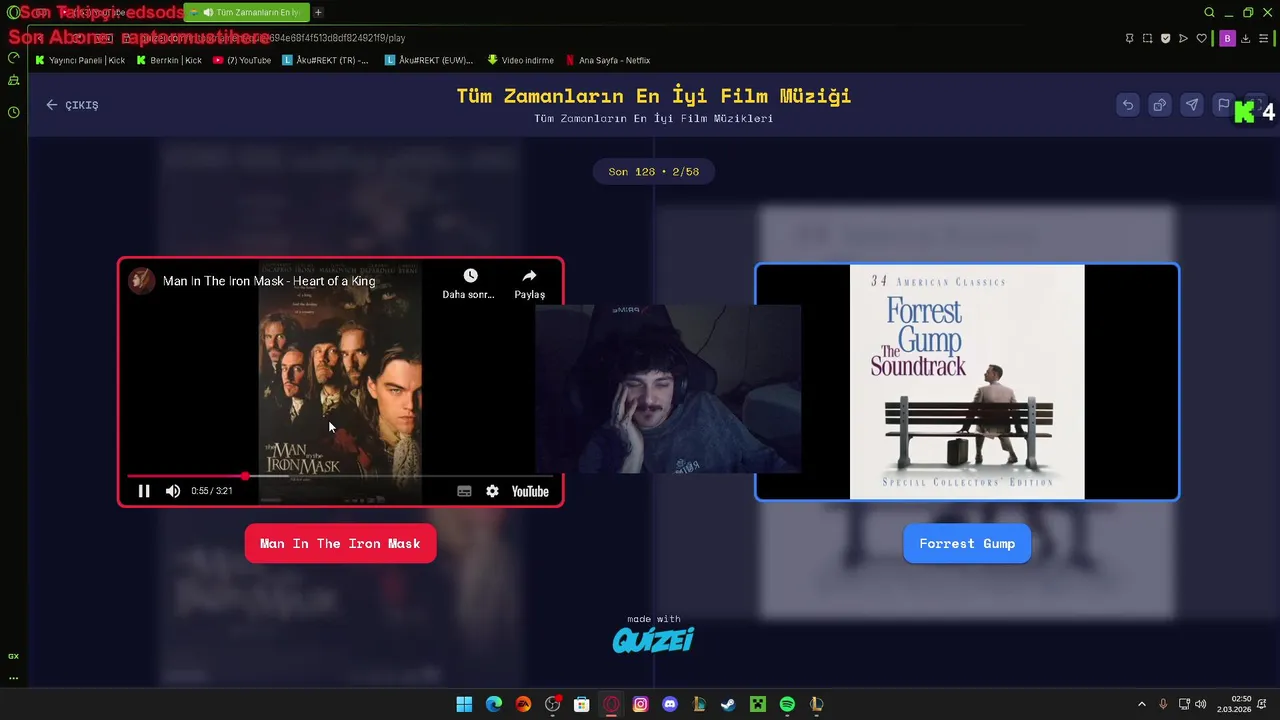The width and height of the screenshot is (1280, 720).
Task: Expand the system tray hidden icons chevron
Action: tap(1142, 704)
